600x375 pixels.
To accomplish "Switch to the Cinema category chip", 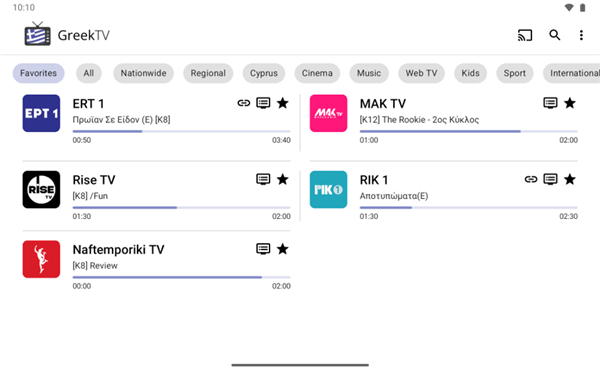I will 317,73.
